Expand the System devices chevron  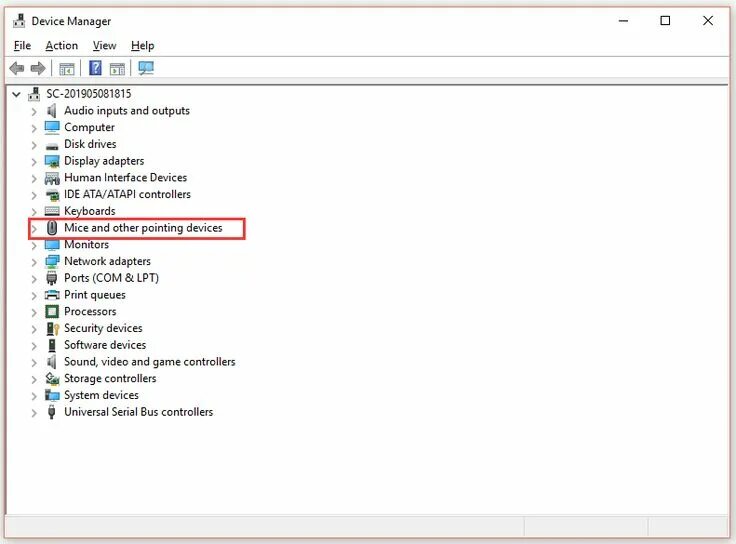[34, 396]
